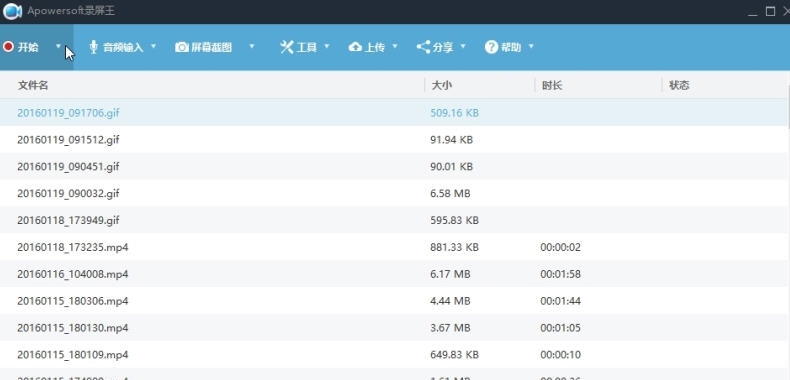790x380 pixels.
Task: Click the 开始 start button label
Action: coord(28,47)
